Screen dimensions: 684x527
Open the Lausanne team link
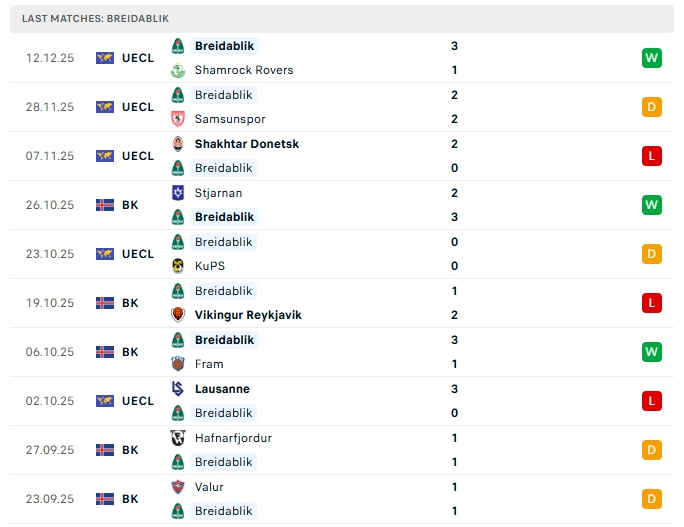[x=222, y=389]
